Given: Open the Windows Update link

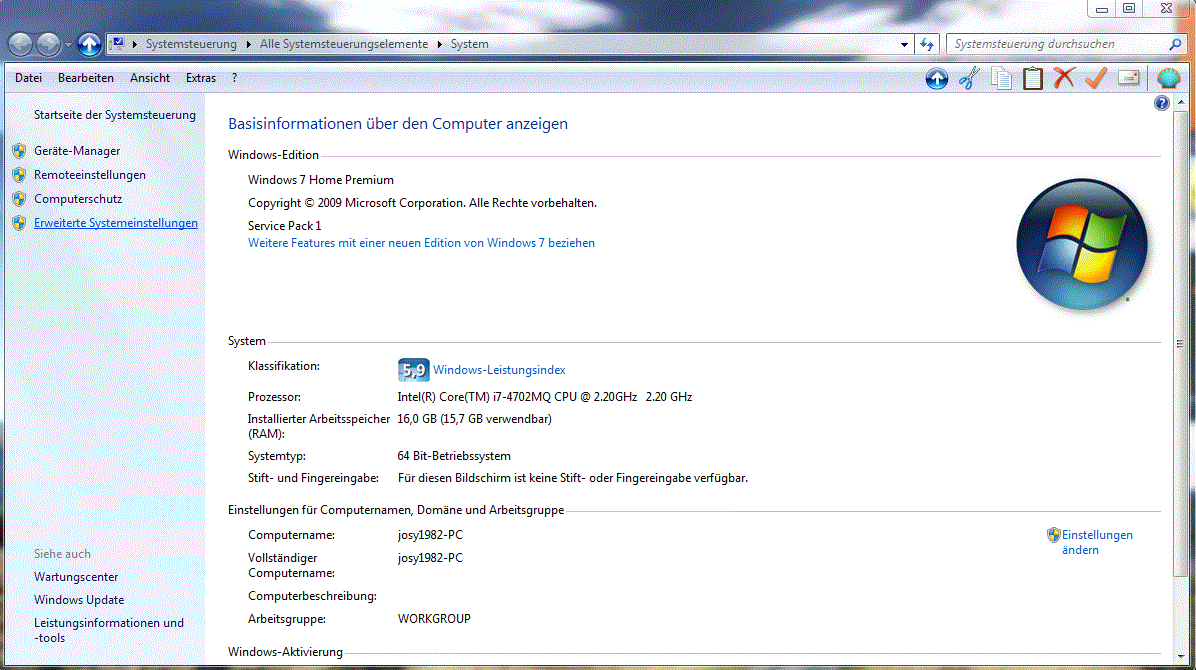Looking at the screenshot, I should pos(79,600).
